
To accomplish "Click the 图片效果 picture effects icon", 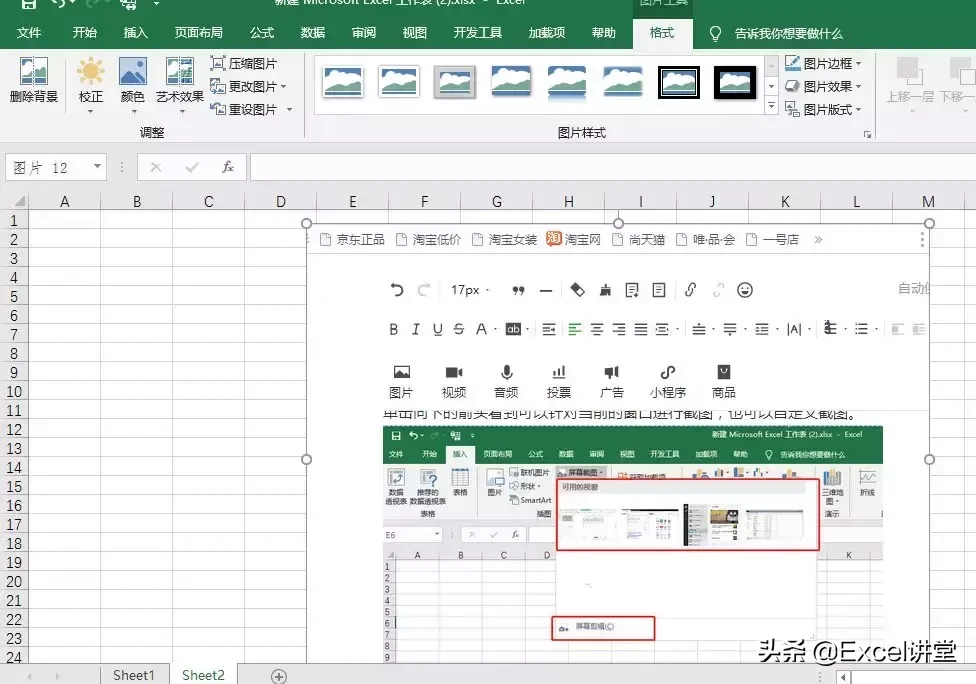I will [826, 85].
